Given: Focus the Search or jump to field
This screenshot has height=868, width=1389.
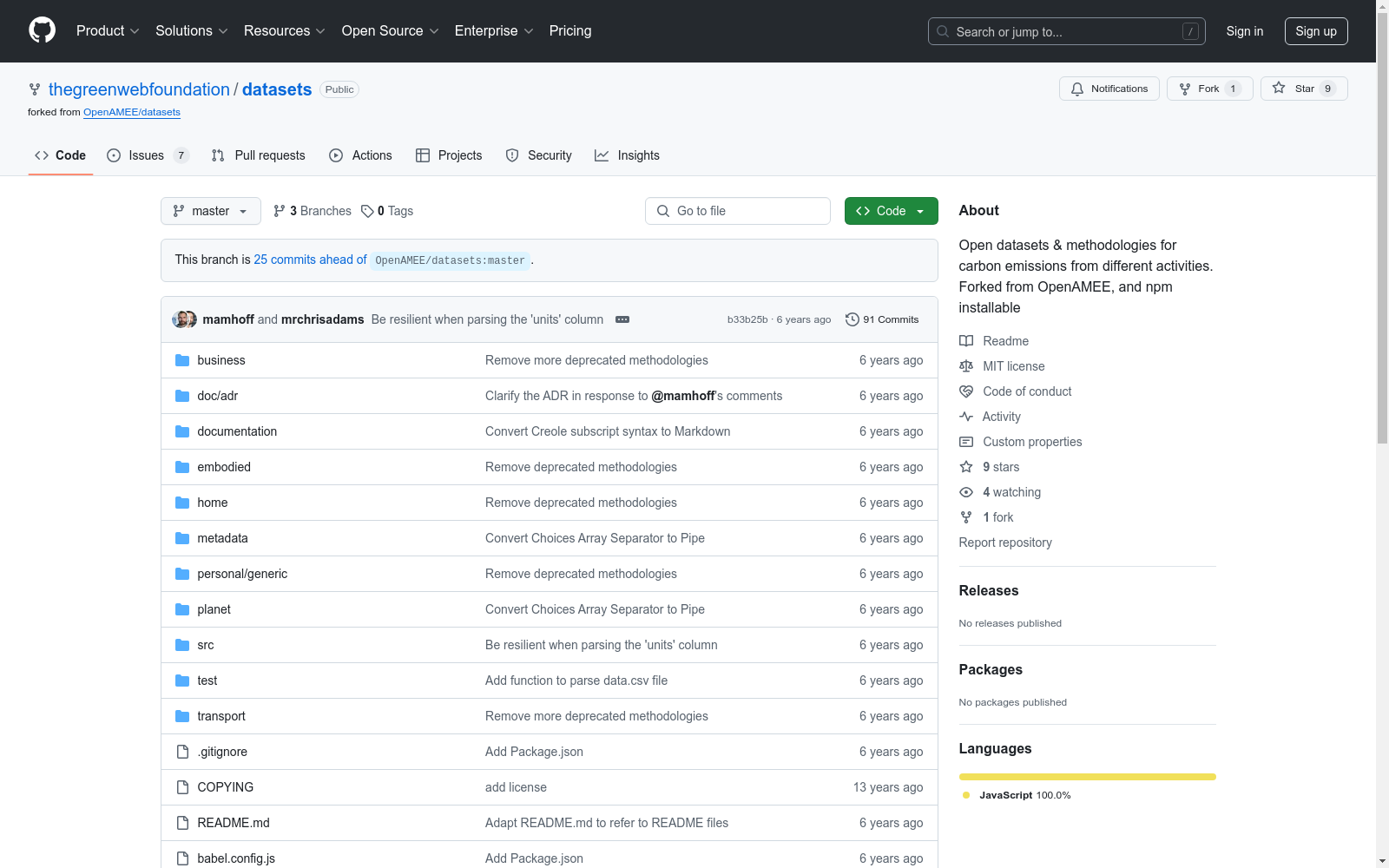Looking at the screenshot, I should (1067, 31).
